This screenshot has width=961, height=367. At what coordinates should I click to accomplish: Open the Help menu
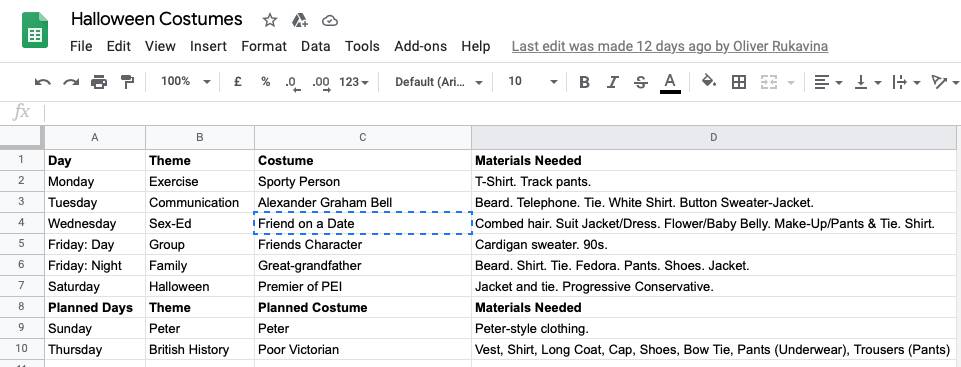click(476, 47)
